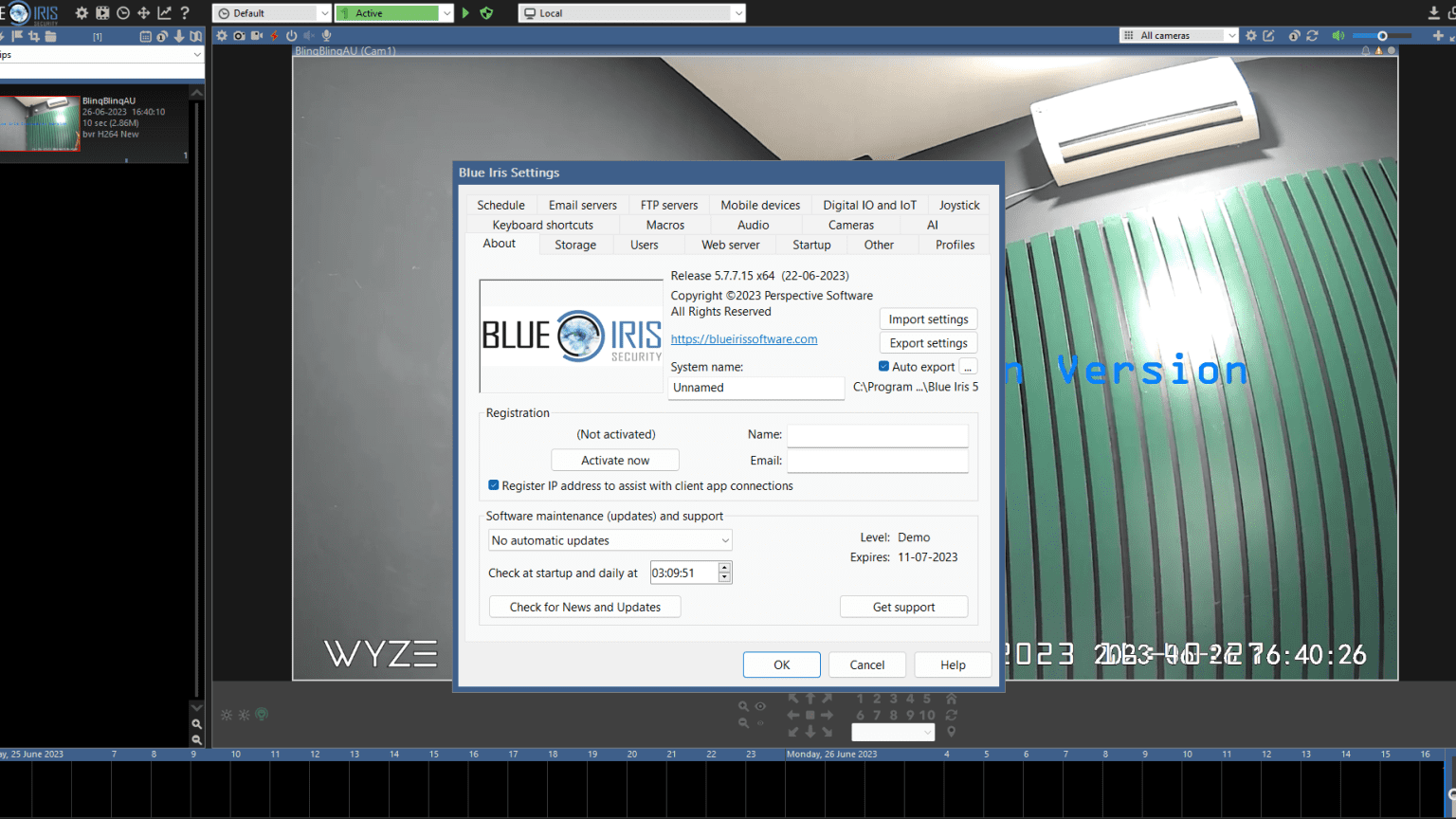Image resolution: width=1456 pixels, height=819 pixels.
Task: Click the Activate now button
Action: tap(614, 460)
